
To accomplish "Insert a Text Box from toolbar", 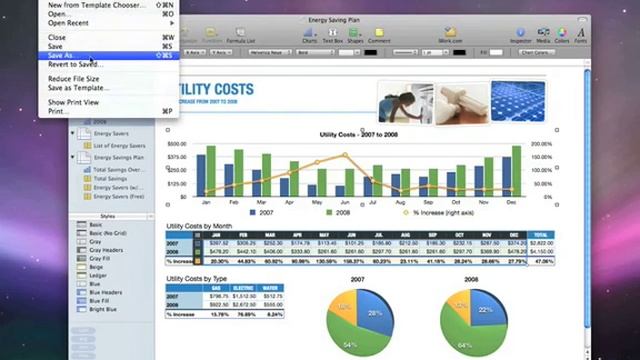I will coord(333,35).
